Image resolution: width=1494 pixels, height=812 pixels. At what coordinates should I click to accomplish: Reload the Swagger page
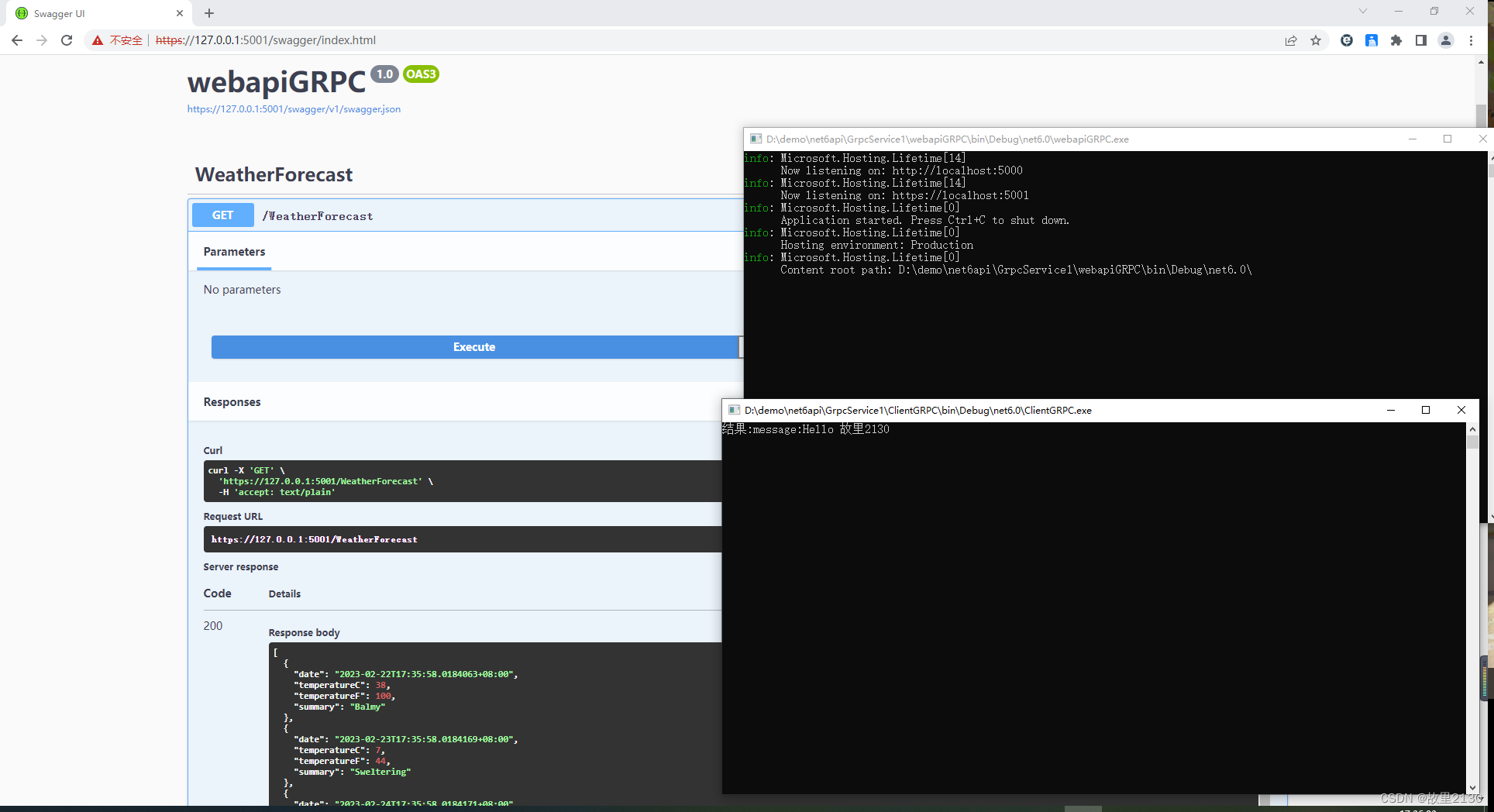(x=67, y=40)
